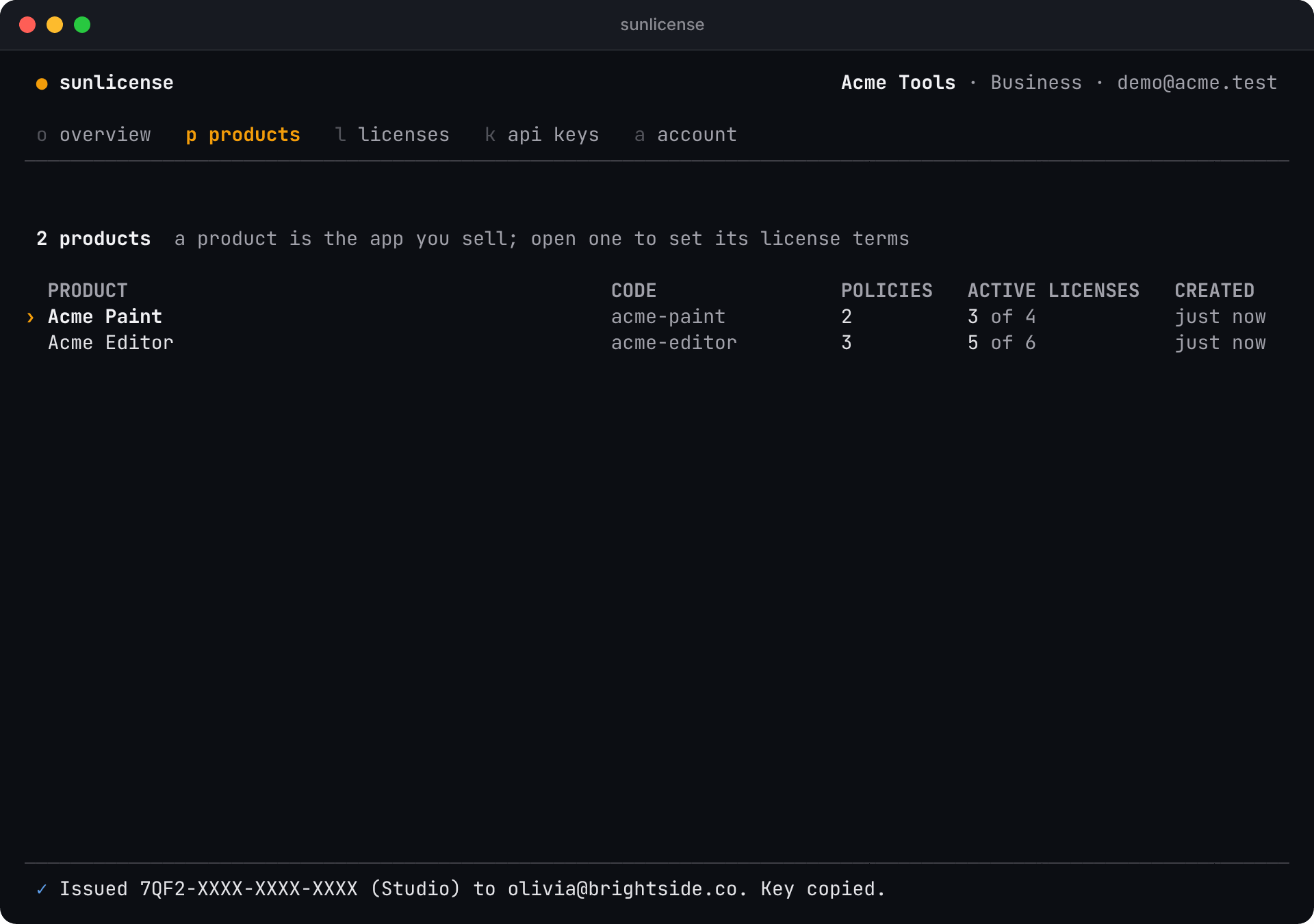
Task: Open the licenses tab
Action: click(392, 135)
